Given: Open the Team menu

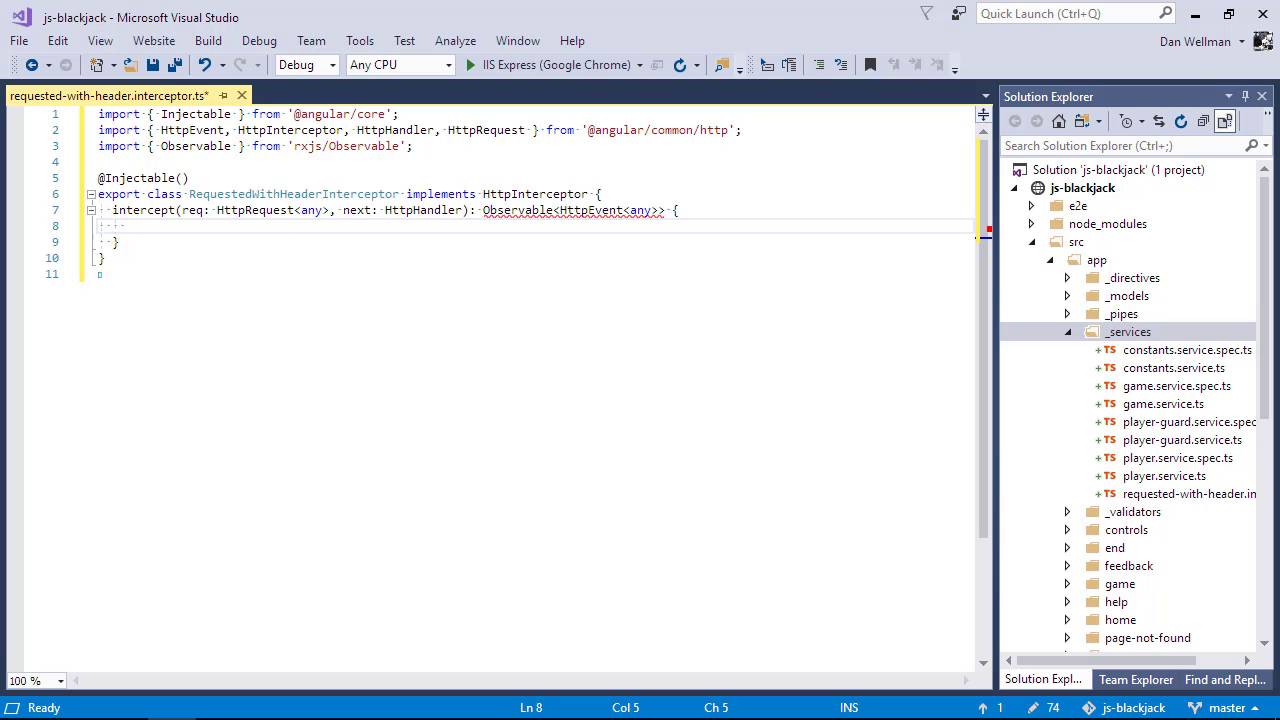Looking at the screenshot, I should point(311,41).
